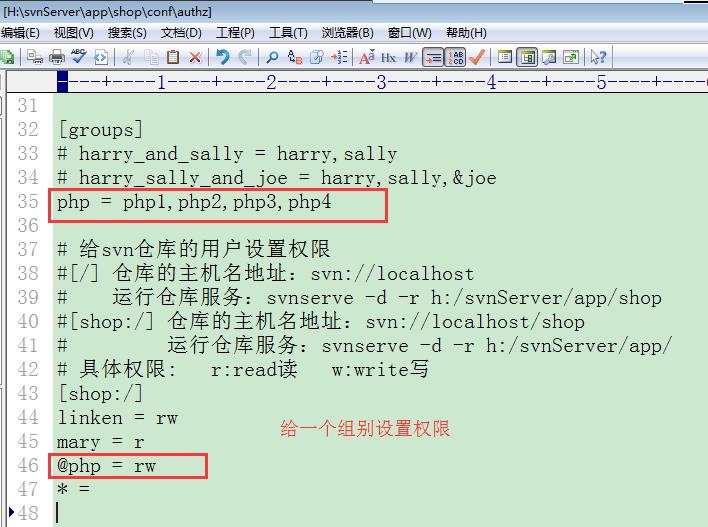708x527 pixels.
Task: Open preferences wrench window icon
Action: click(x=549, y=57)
